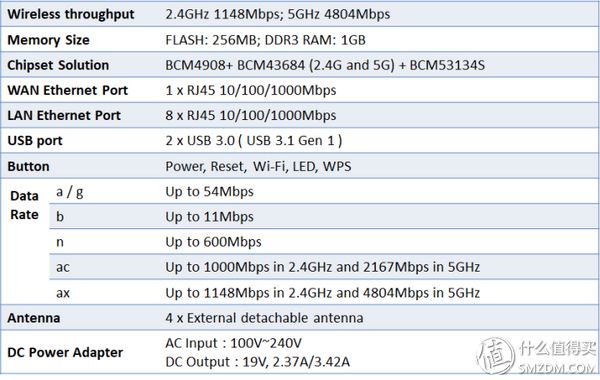Click the LAN Ethernet Port value 8 x RJ45
This screenshot has width=600, height=380.
(x=251, y=116)
